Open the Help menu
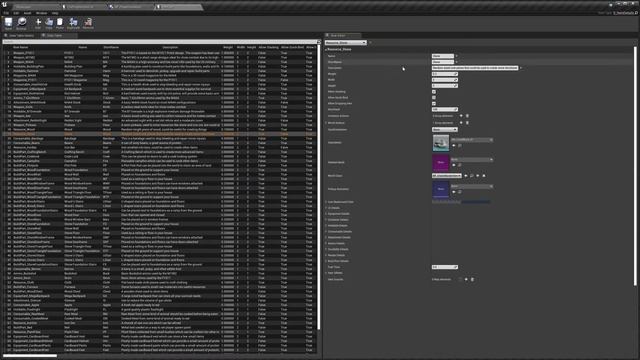The width and height of the screenshot is (640, 360). (55, 13)
